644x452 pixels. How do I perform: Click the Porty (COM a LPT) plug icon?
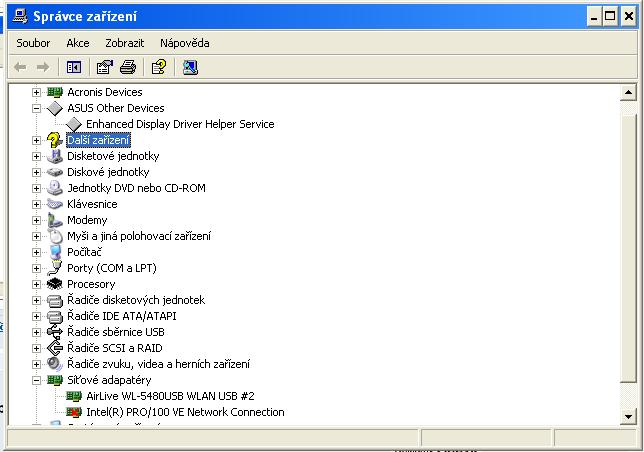point(54,268)
